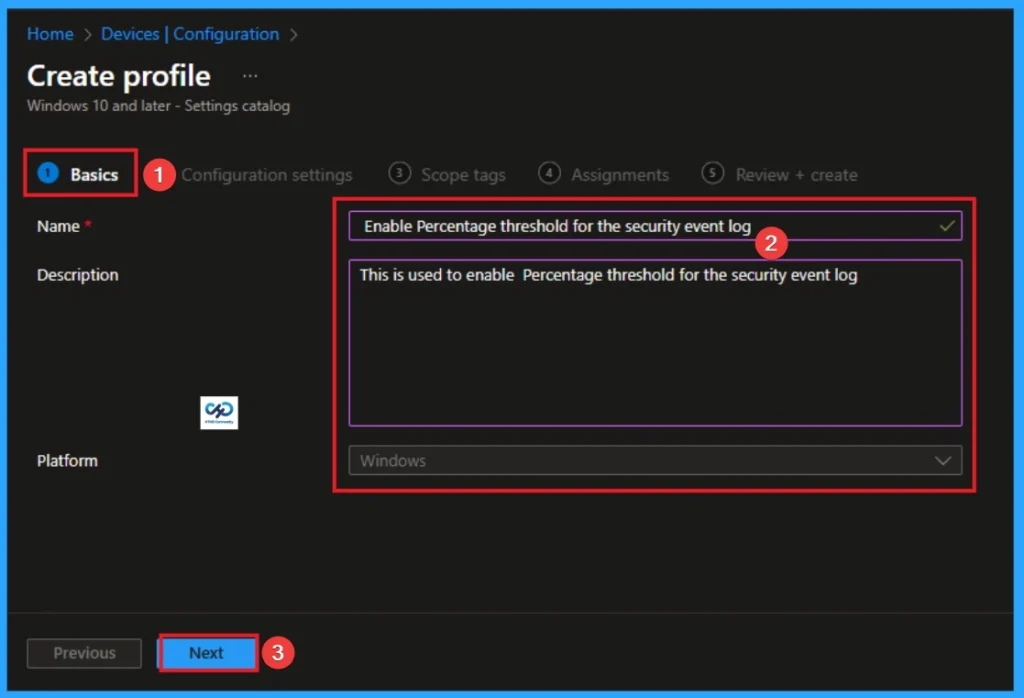
Task: Click inside the Description text box
Action: [655, 340]
